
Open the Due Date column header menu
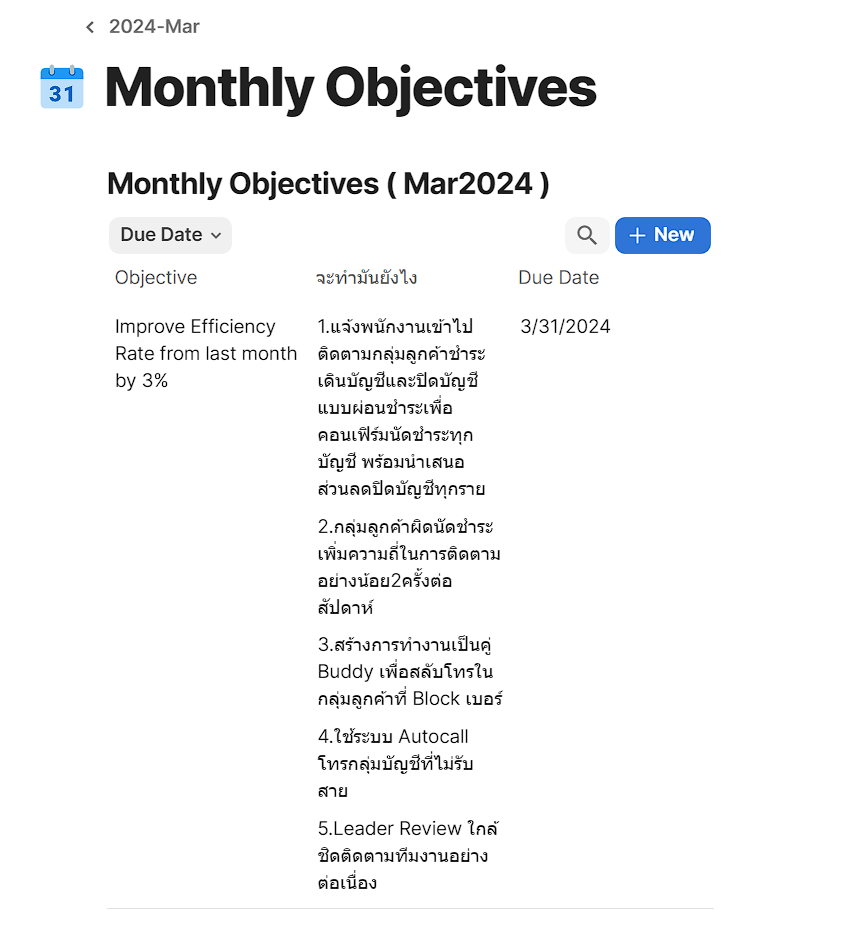click(x=558, y=278)
